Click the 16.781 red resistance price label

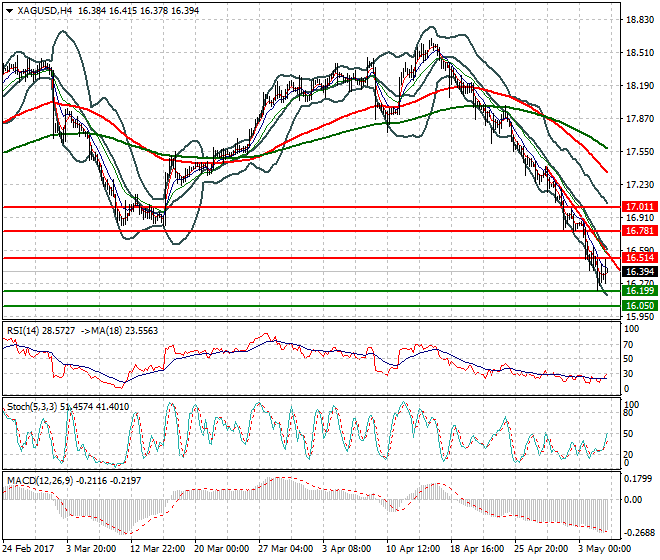(640, 231)
